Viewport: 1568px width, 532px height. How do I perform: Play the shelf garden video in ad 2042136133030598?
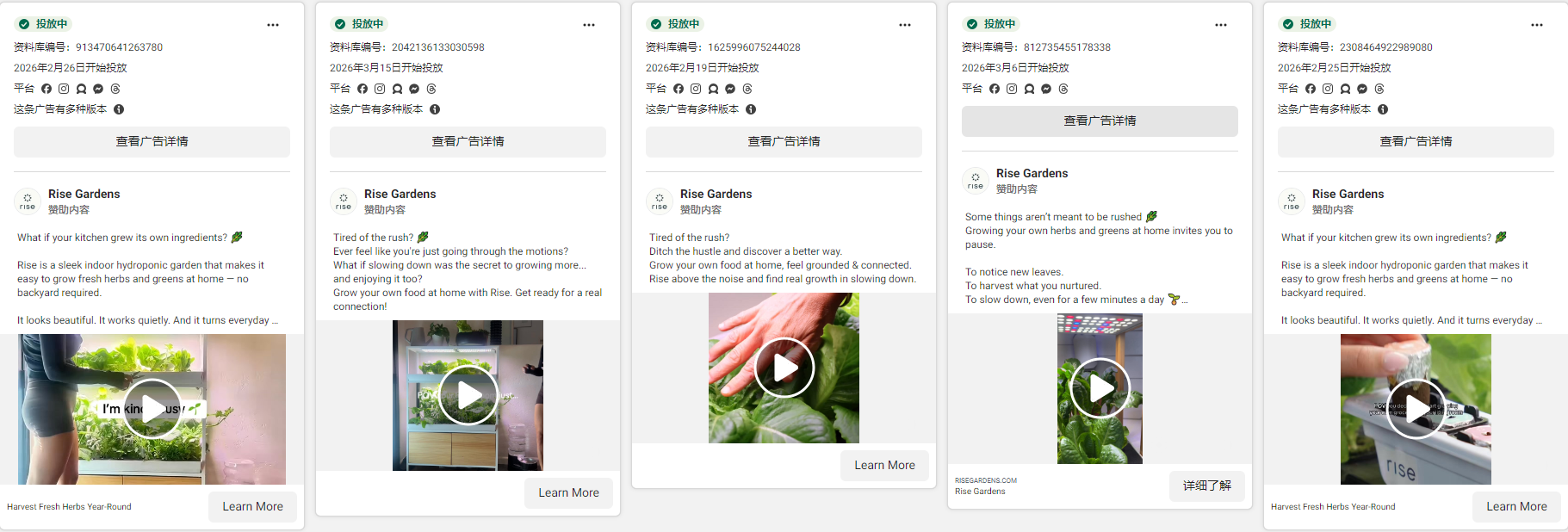click(x=468, y=395)
